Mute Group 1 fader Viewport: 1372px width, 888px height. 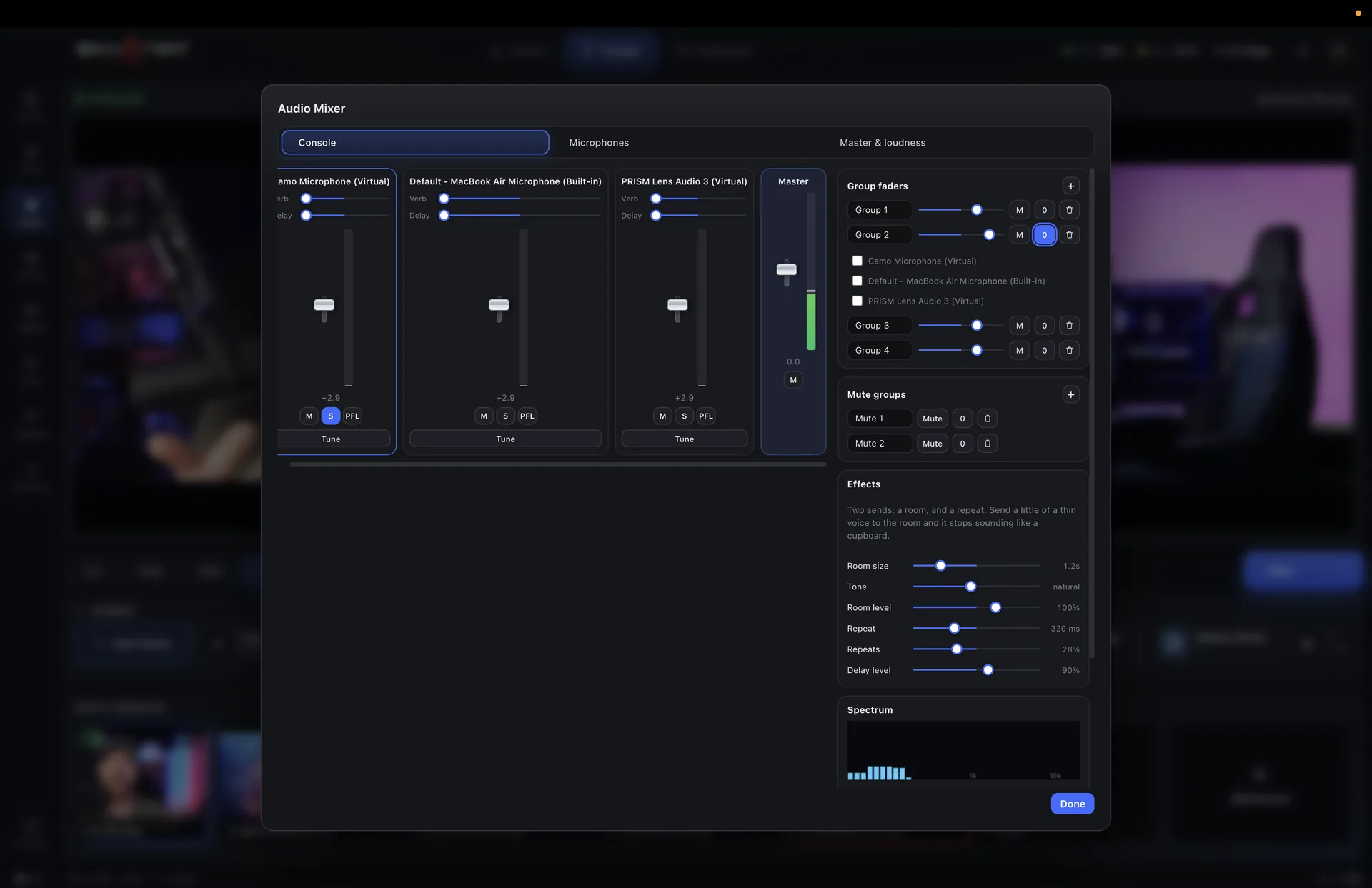(1019, 210)
